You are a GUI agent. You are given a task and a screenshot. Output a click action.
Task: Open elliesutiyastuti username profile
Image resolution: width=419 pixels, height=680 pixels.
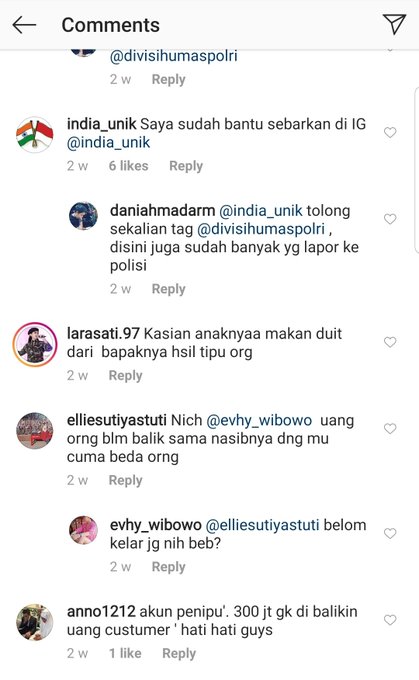tap(117, 420)
